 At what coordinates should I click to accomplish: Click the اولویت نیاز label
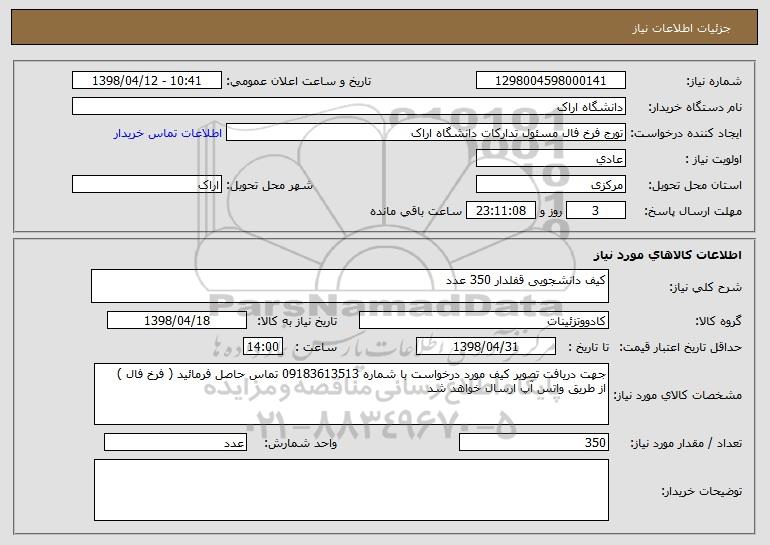tap(714, 160)
